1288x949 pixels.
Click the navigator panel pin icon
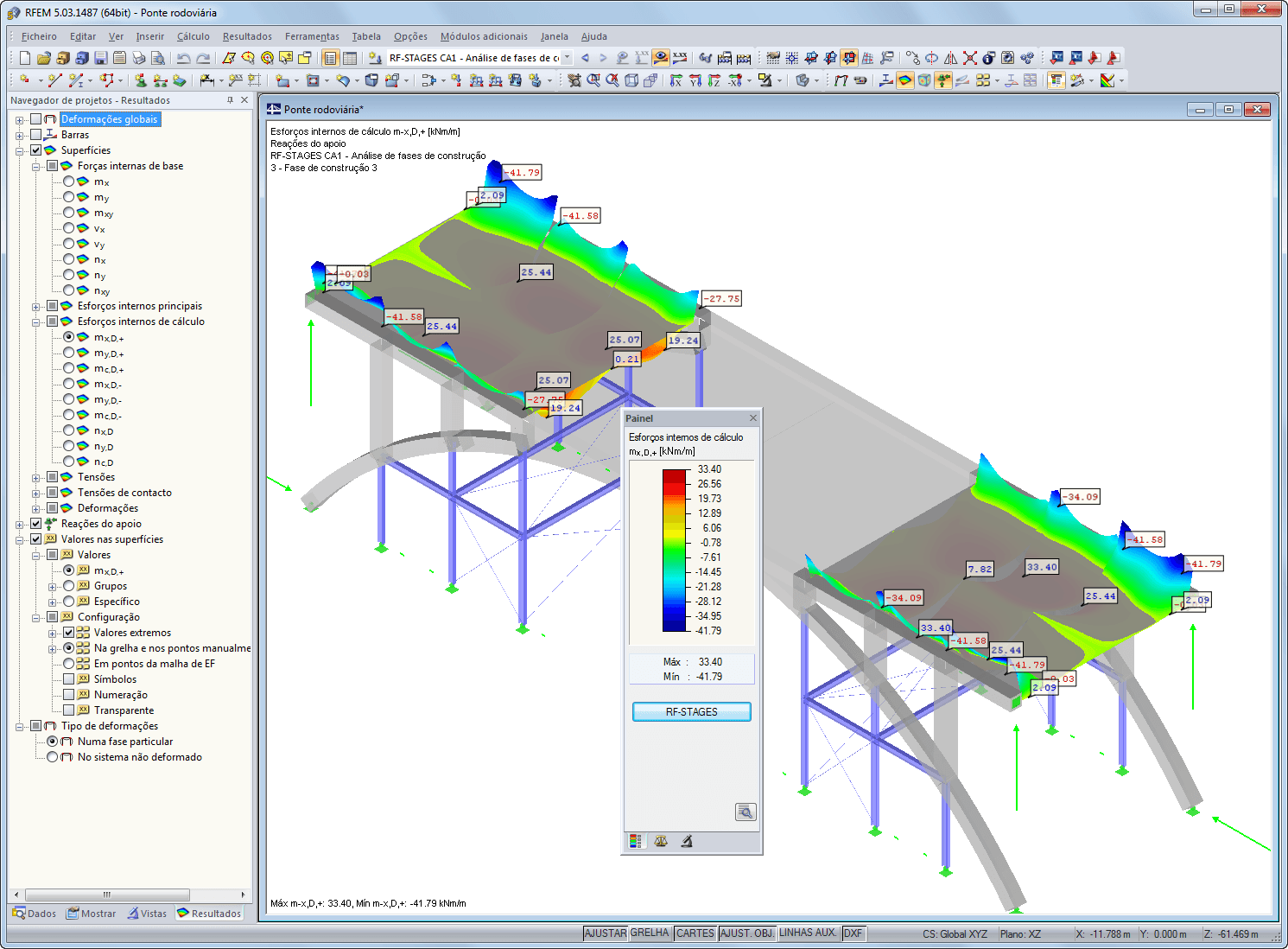230,100
